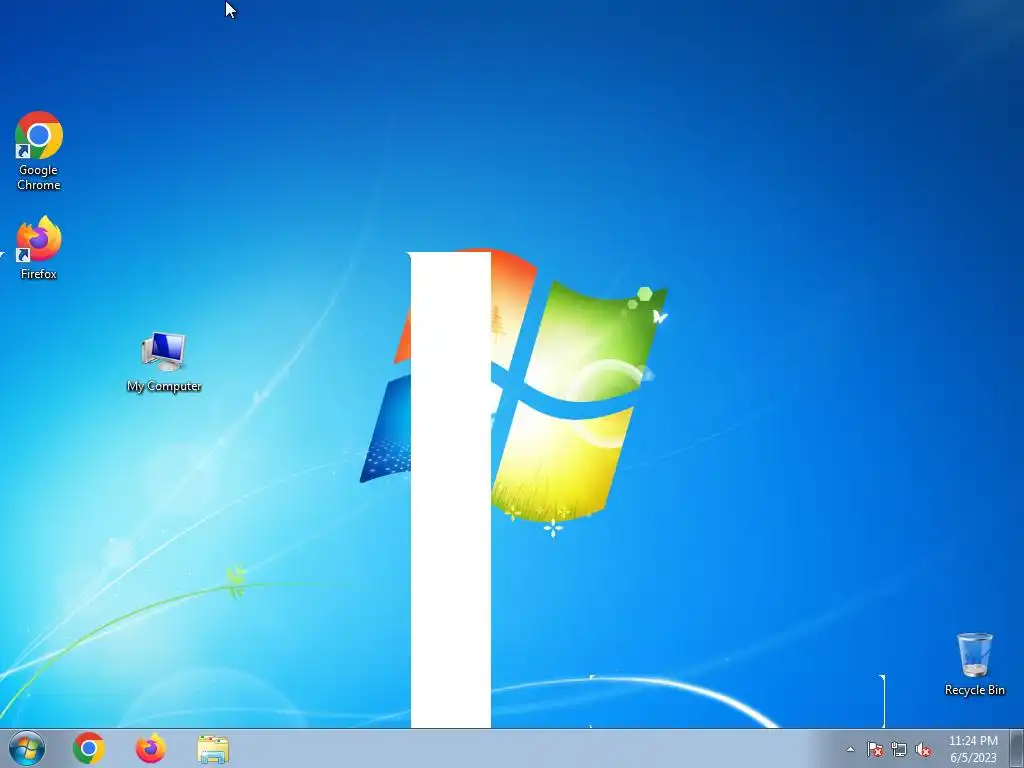Open the clock showing 11:24 PM
The image size is (1024, 768).
(x=973, y=749)
